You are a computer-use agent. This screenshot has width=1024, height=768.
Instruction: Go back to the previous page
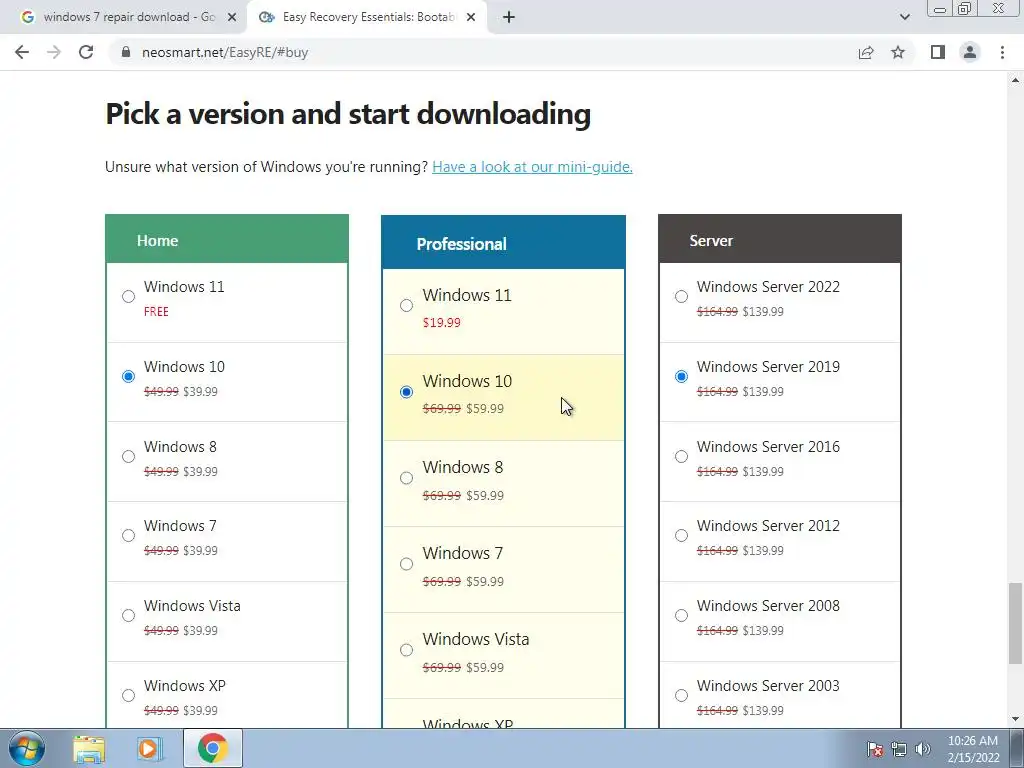click(x=22, y=52)
